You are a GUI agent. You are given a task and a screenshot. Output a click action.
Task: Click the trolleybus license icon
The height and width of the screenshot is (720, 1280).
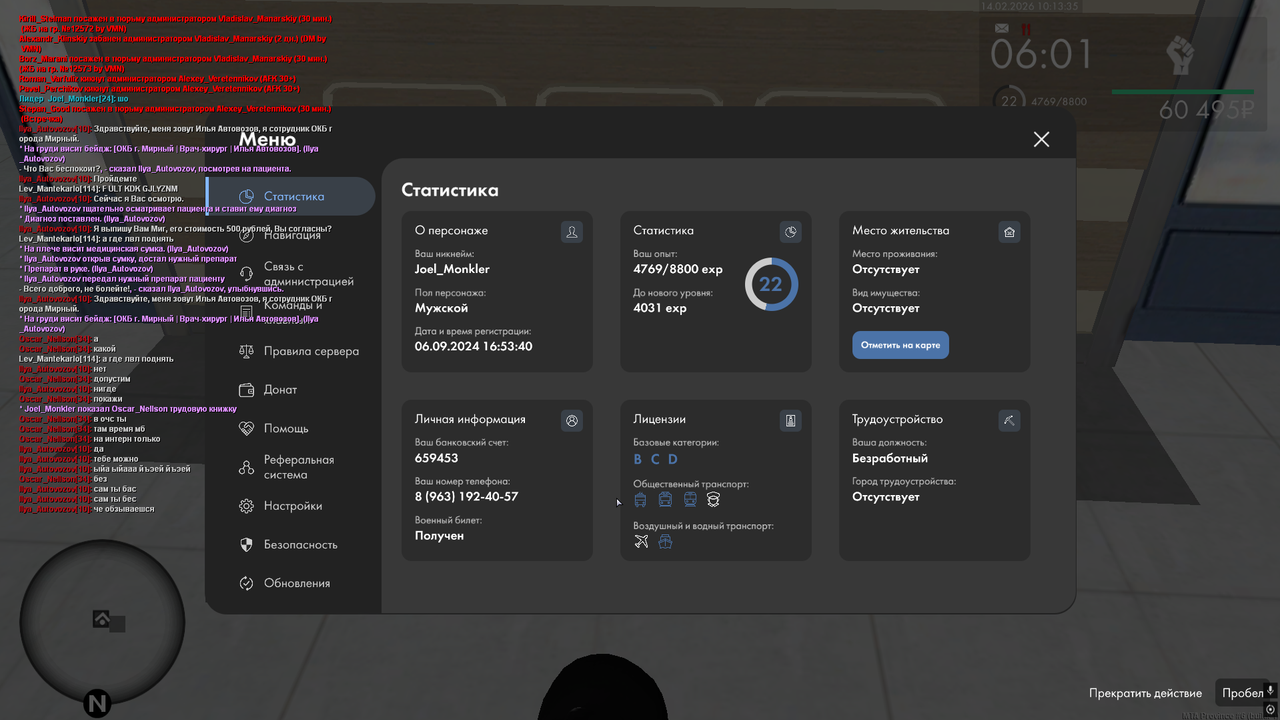(x=641, y=499)
